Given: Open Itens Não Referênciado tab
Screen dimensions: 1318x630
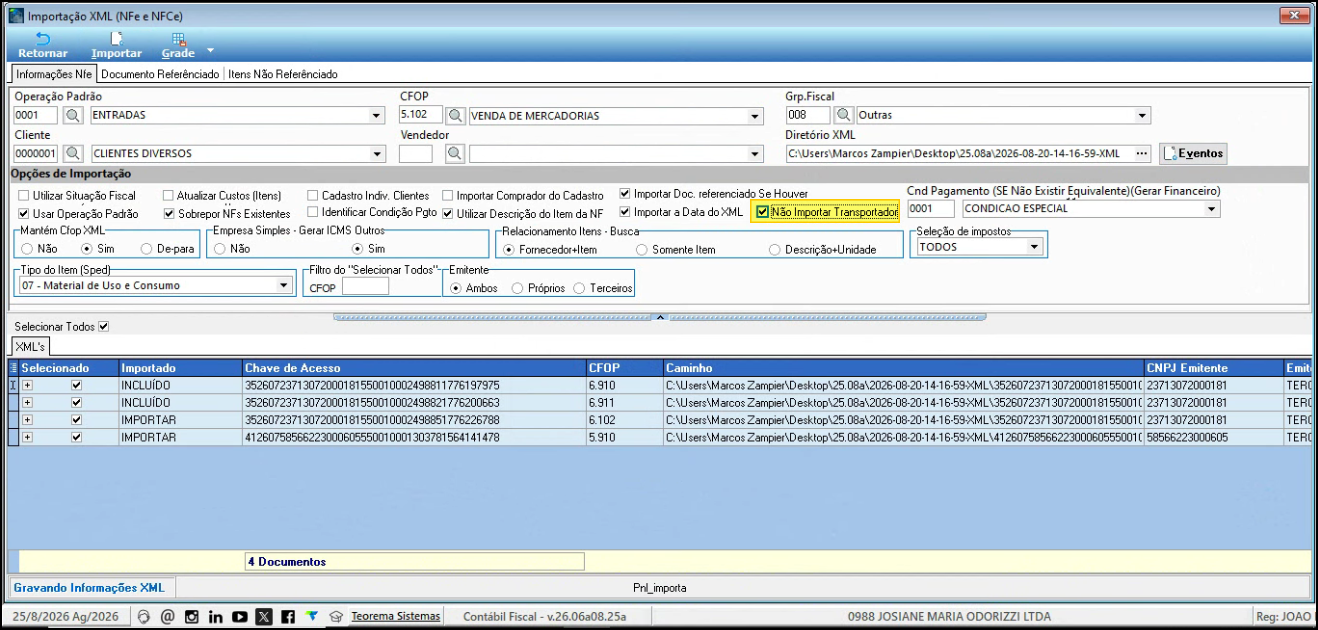Looking at the screenshot, I should [x=283, y=74].
